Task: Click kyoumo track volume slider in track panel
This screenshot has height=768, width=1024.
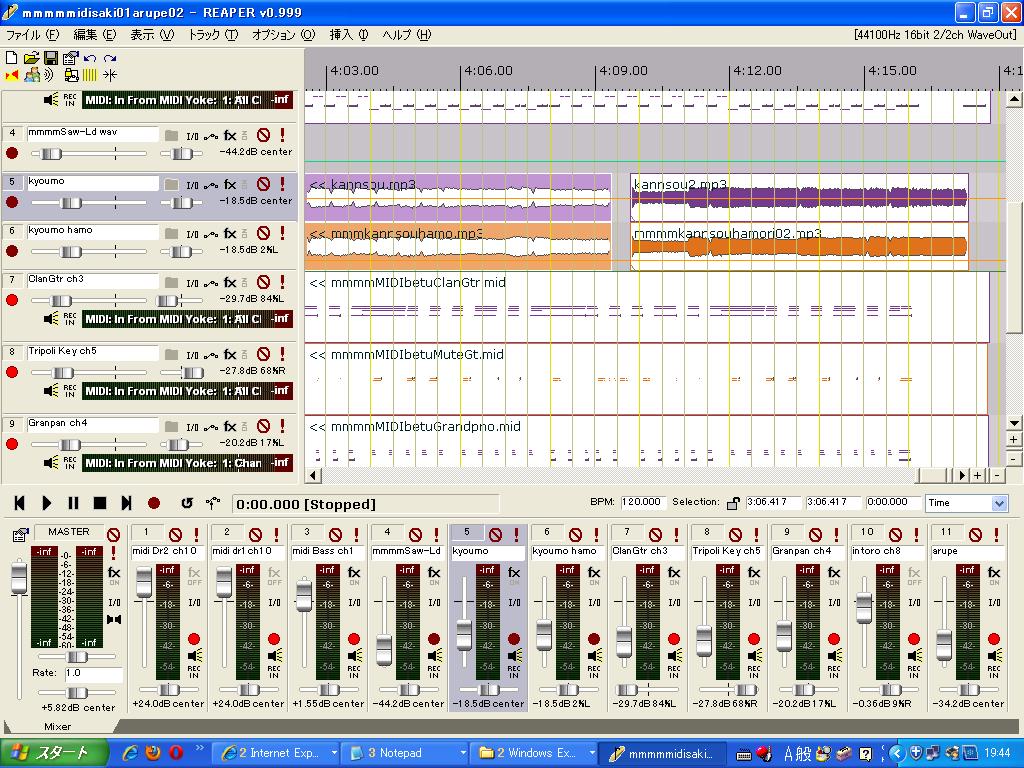Action: click(x=70, y=202)
